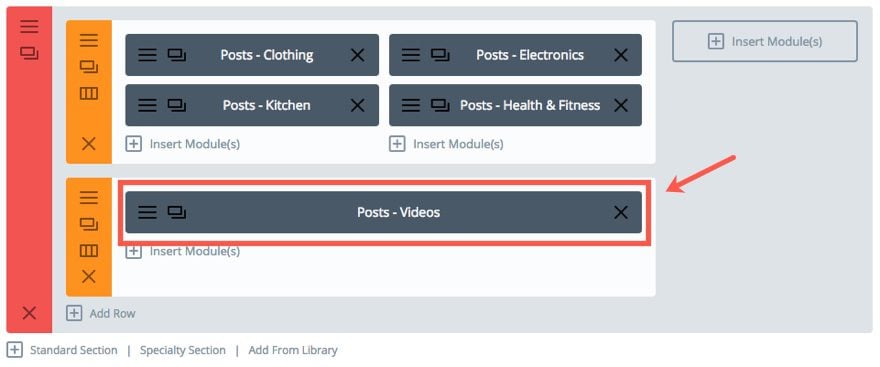Duplicate the Posts - Videos module

(x=177, y=212)
